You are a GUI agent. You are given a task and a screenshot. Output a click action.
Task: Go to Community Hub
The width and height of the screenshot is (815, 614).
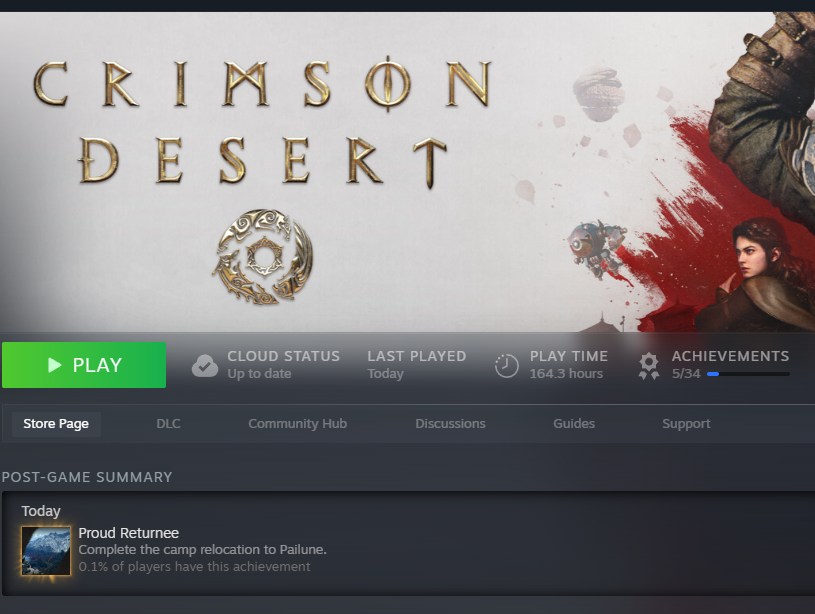pyautogui.click(x=297, y=424)
